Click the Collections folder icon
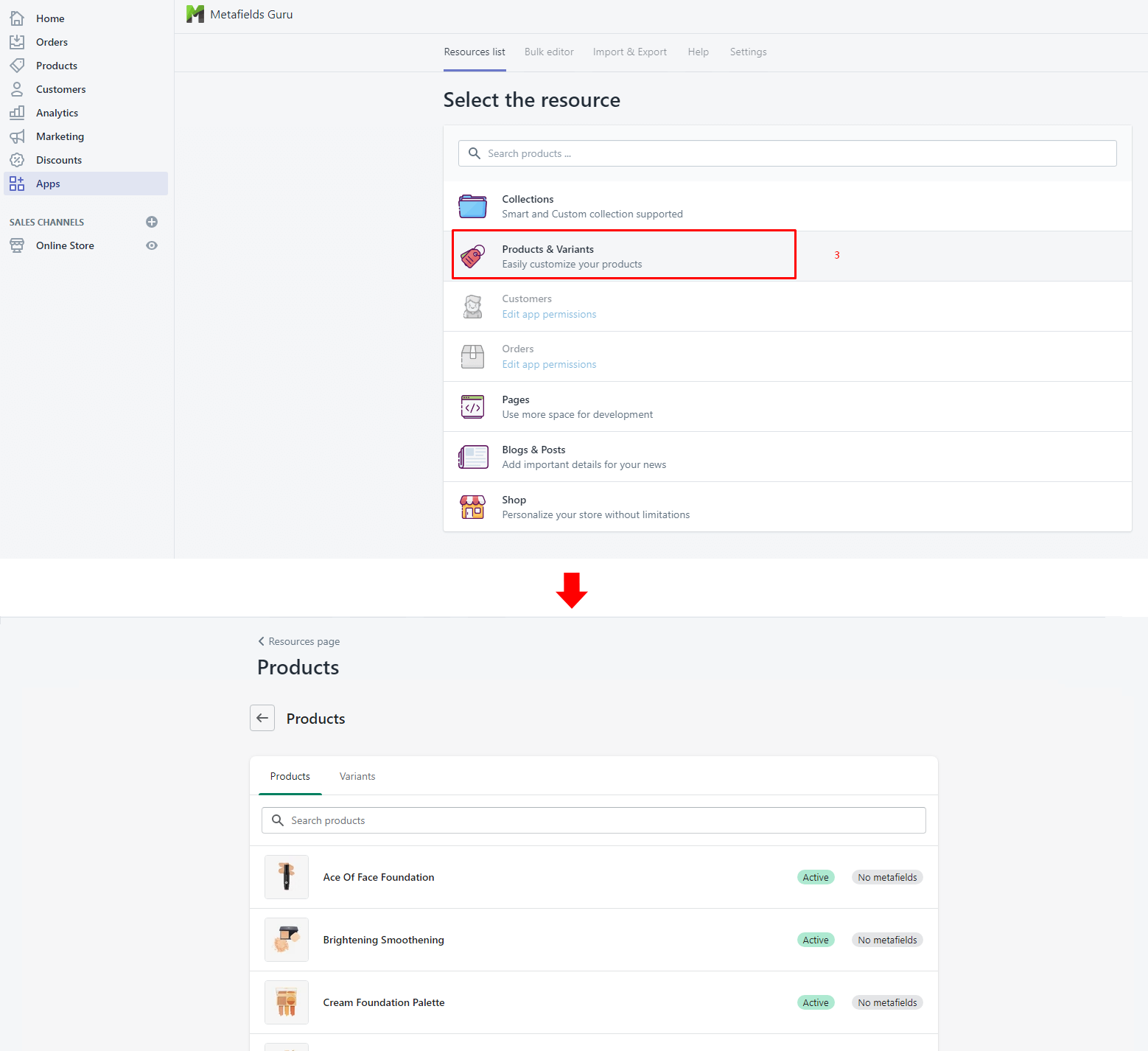Screen dimensions: 1148x1051 473,206
